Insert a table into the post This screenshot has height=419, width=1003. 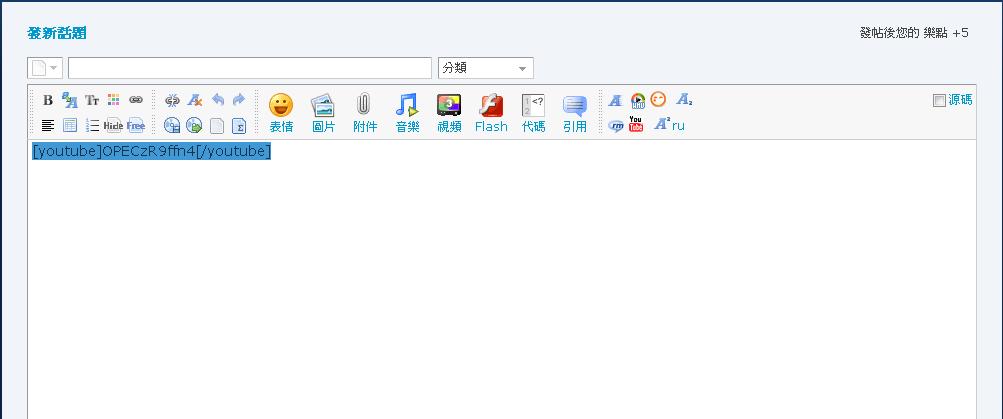point(70,125)
